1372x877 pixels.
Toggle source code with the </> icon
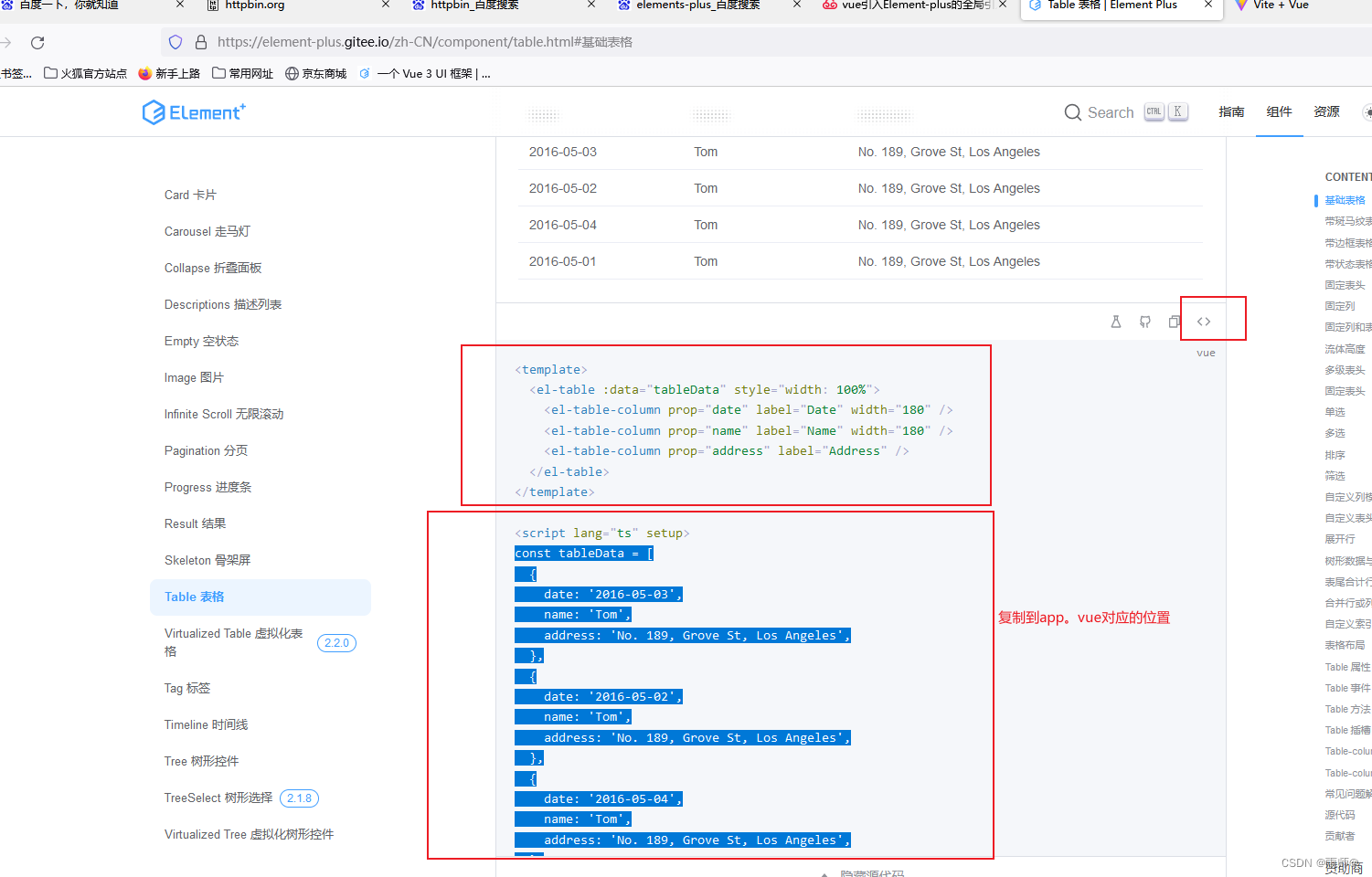tap(1204, 321)
